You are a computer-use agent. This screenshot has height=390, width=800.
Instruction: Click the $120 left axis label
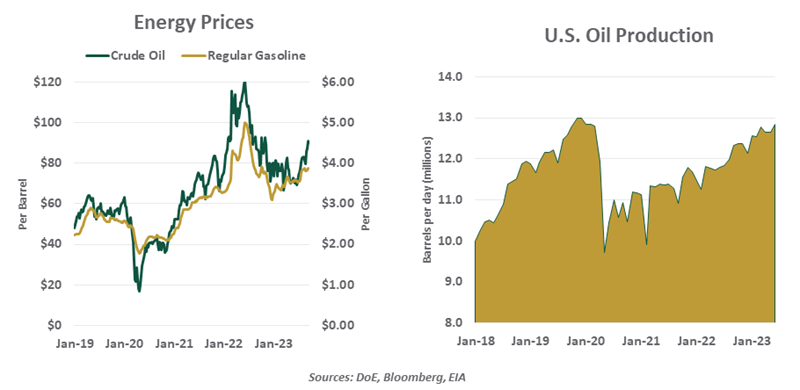[47, 82]
